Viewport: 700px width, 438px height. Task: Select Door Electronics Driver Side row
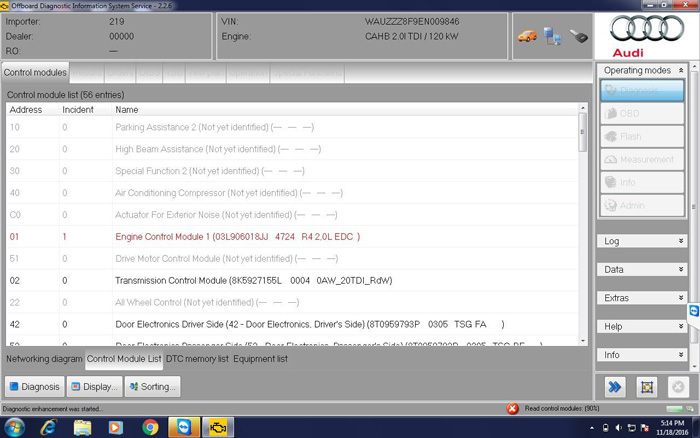[x=292, y=324]
